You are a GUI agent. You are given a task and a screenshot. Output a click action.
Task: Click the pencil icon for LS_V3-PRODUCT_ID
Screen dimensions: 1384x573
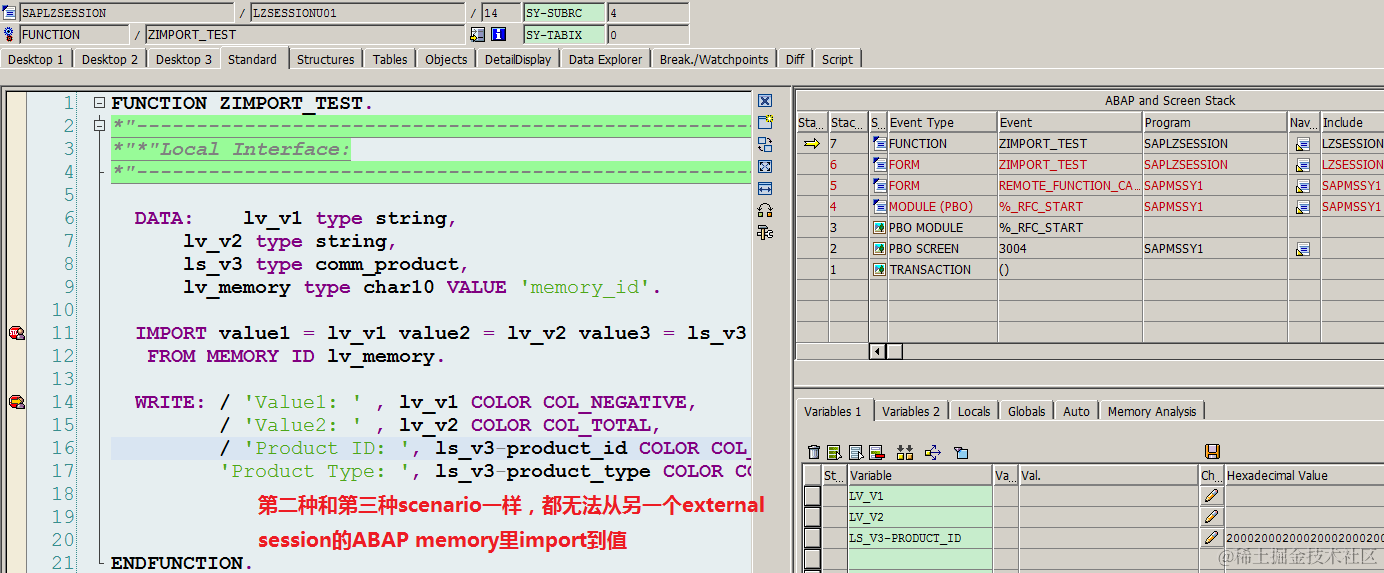pyautogui.click(x=1211, y=538)
